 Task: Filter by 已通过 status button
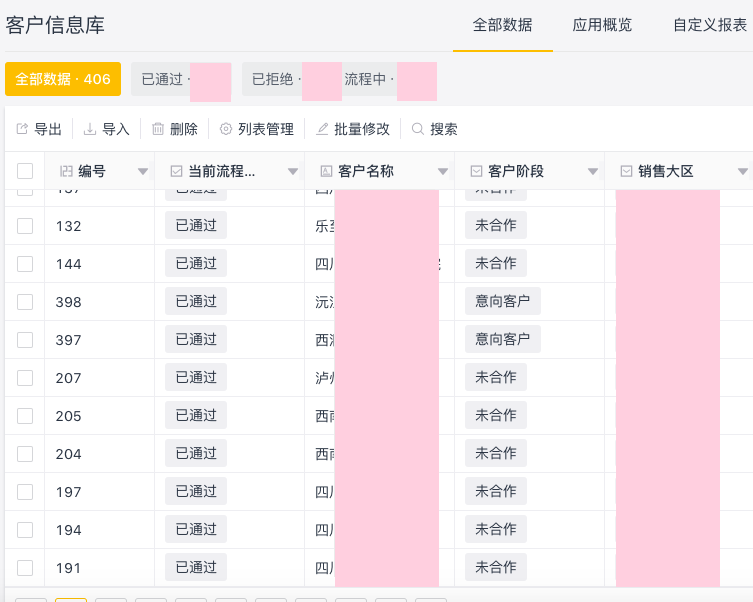(163, 79)
